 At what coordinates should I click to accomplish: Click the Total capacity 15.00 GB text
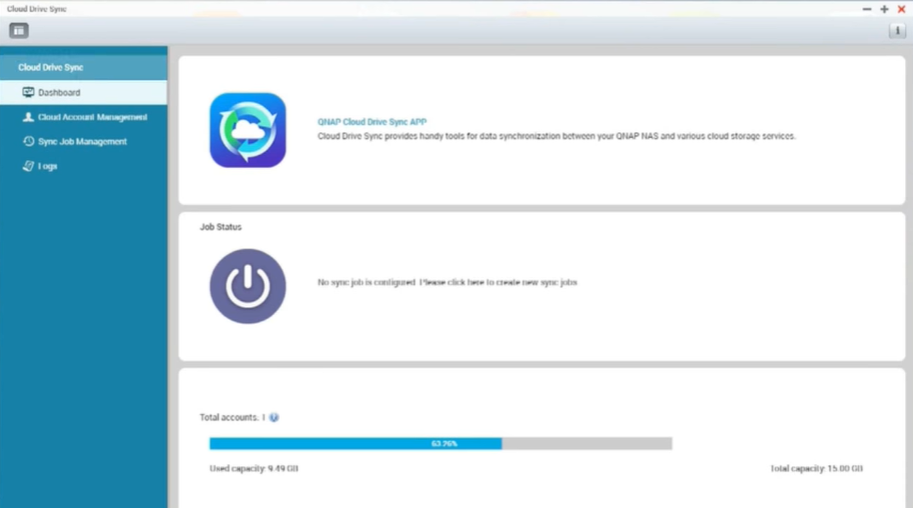pos(816,468)
